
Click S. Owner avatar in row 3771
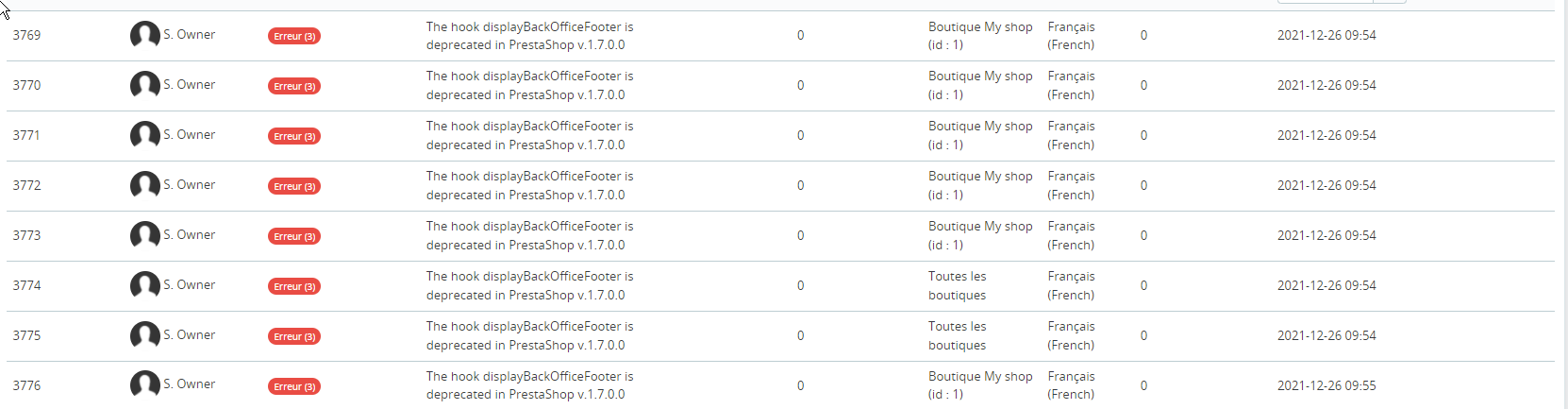coord(144,135)
